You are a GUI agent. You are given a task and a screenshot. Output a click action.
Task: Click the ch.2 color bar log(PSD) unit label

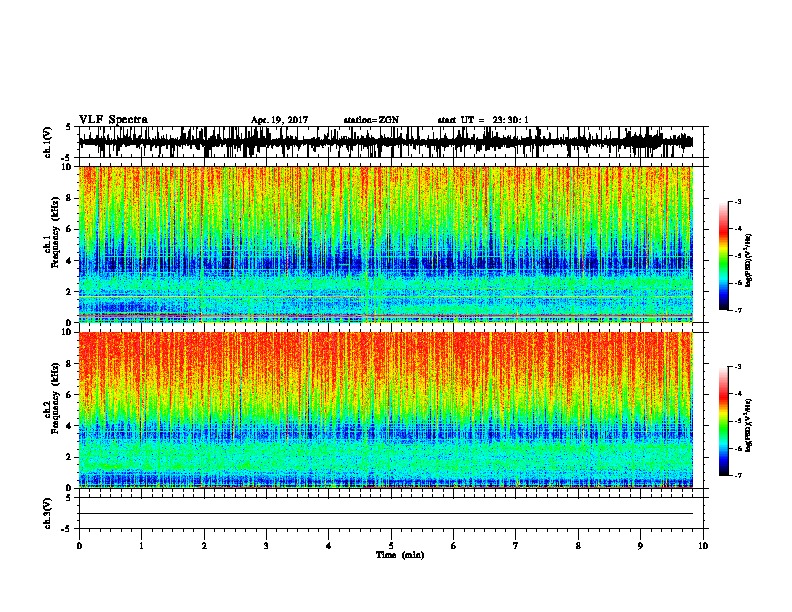tap(748, 425)
